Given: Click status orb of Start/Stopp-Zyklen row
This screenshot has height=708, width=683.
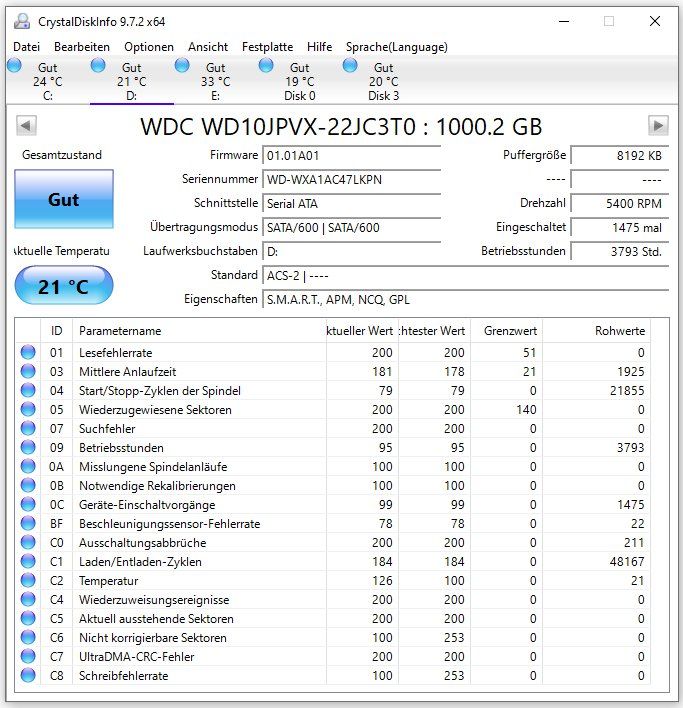Looking at the screenshot, I should (x=28, y=390).
